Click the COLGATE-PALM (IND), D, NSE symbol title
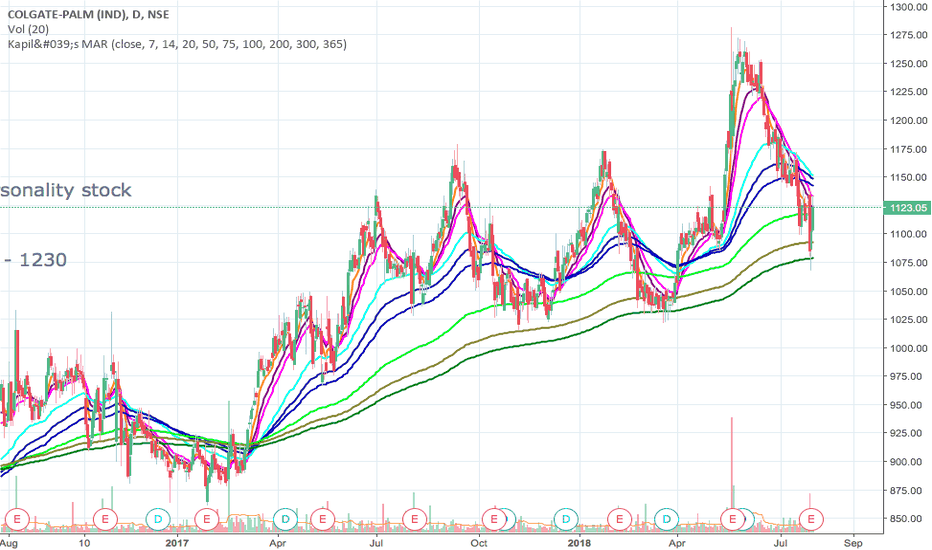Image resolution: width=932 pixels, height=550 pixels. 88,14
